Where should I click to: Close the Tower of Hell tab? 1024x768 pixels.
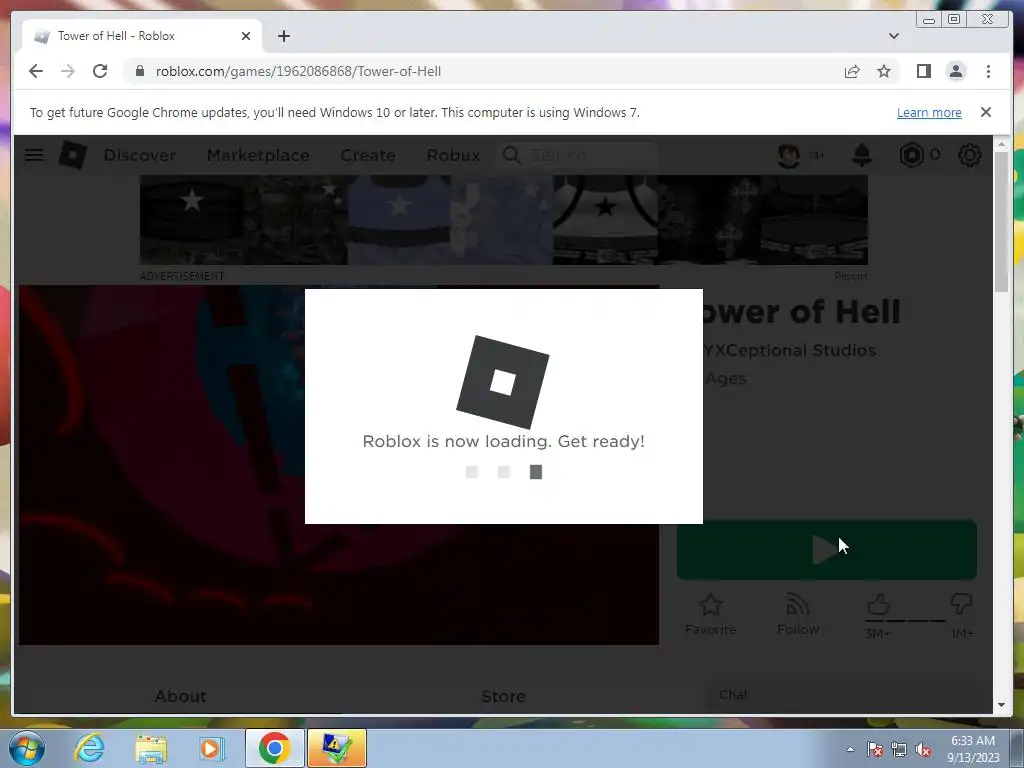[x=246, y=36]
